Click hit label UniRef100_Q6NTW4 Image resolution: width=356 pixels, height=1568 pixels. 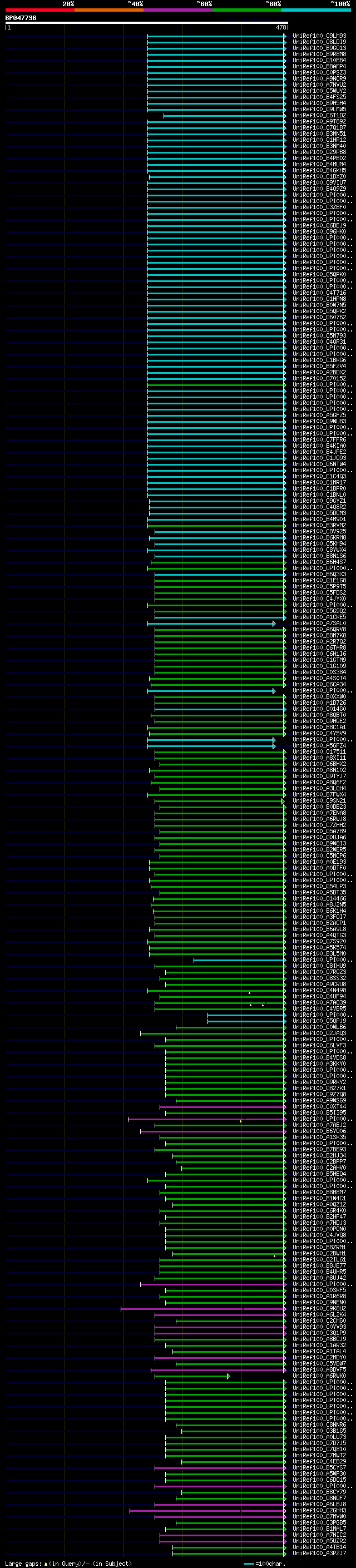coord(319,464)
